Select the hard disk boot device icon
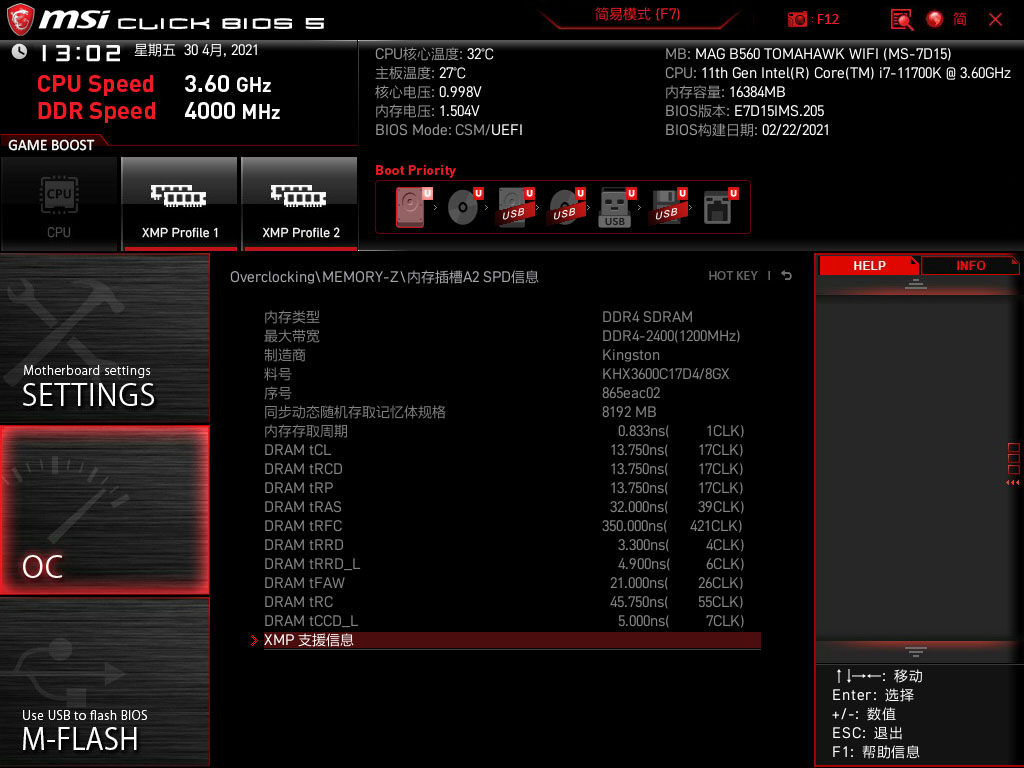Viewport: 1024px width, 768px height. click(411, 207)
